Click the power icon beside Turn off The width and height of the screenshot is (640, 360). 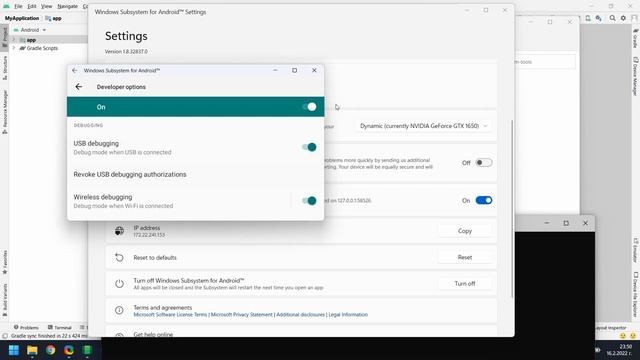pos(119,284)
